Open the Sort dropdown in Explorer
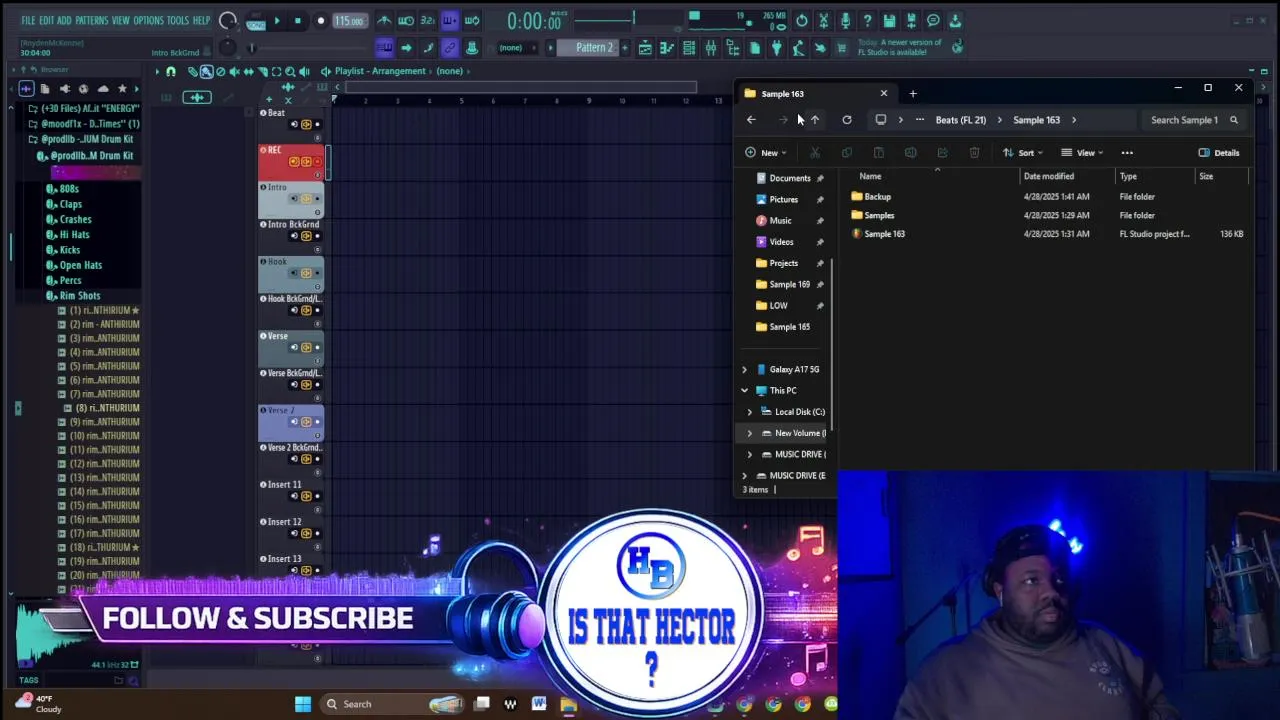 [x=1023, y=153]
